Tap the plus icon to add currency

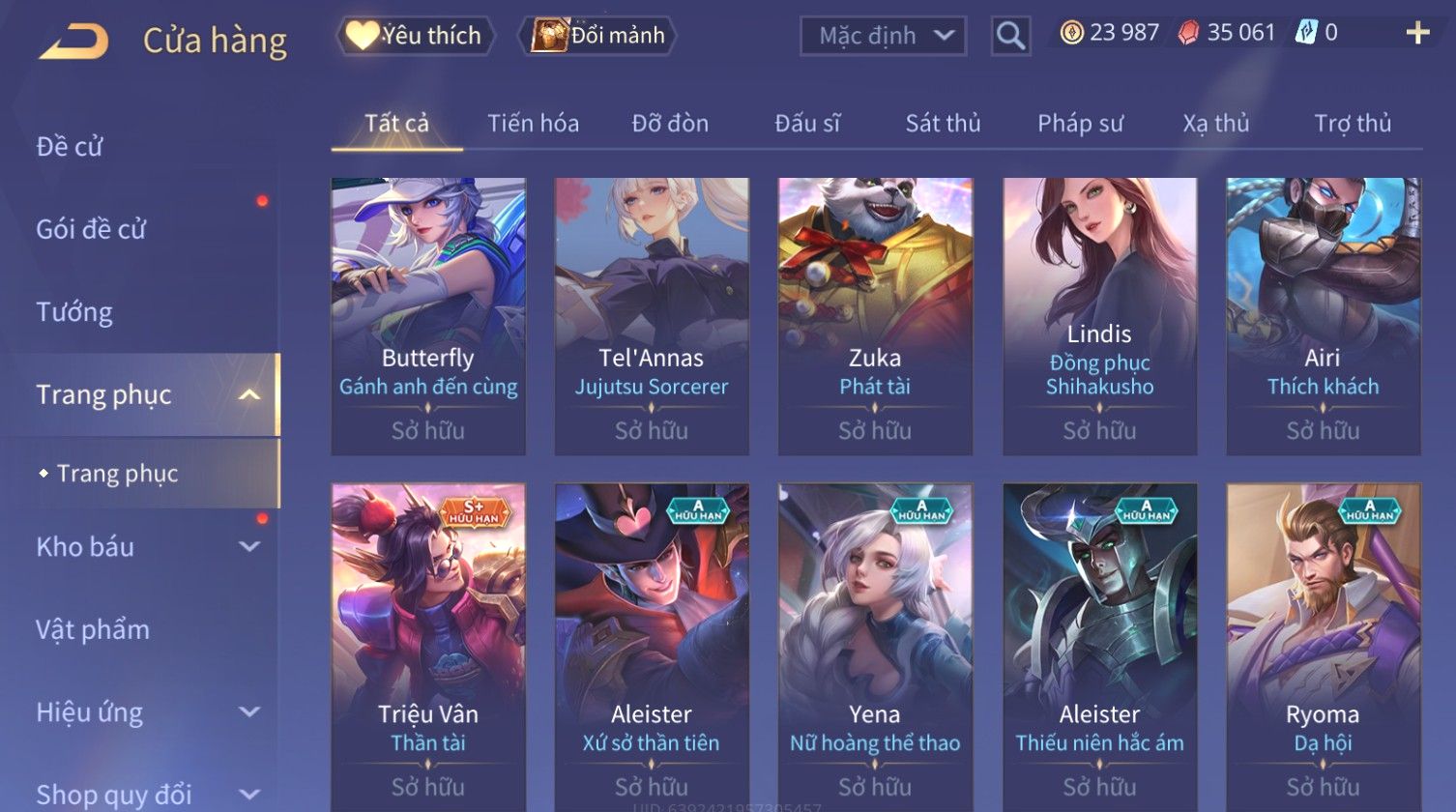pos(1417,33)
